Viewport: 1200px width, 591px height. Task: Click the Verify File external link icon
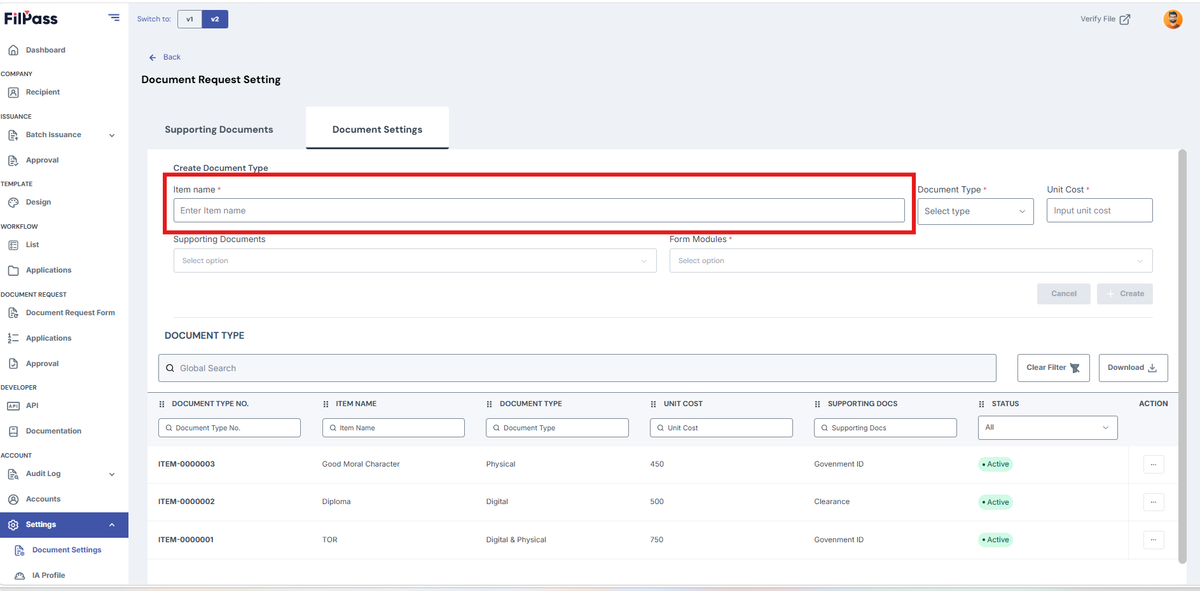[x=1125, y=19]
